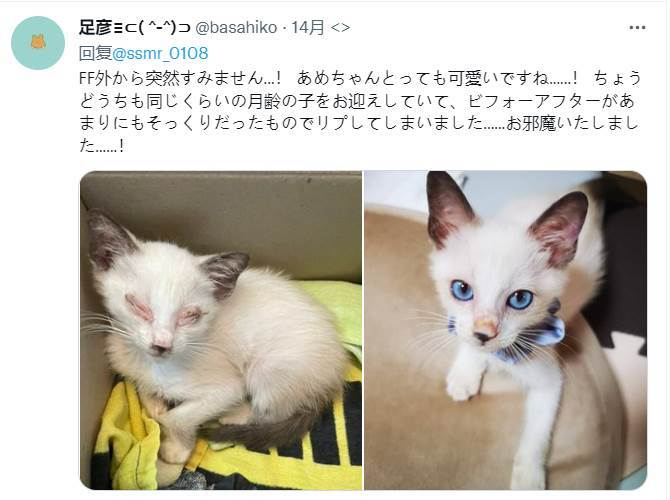Open the @basahiko profile handle
Viewport: 670px width, 500px height.
pyautogui.click(x=236, y=28)
